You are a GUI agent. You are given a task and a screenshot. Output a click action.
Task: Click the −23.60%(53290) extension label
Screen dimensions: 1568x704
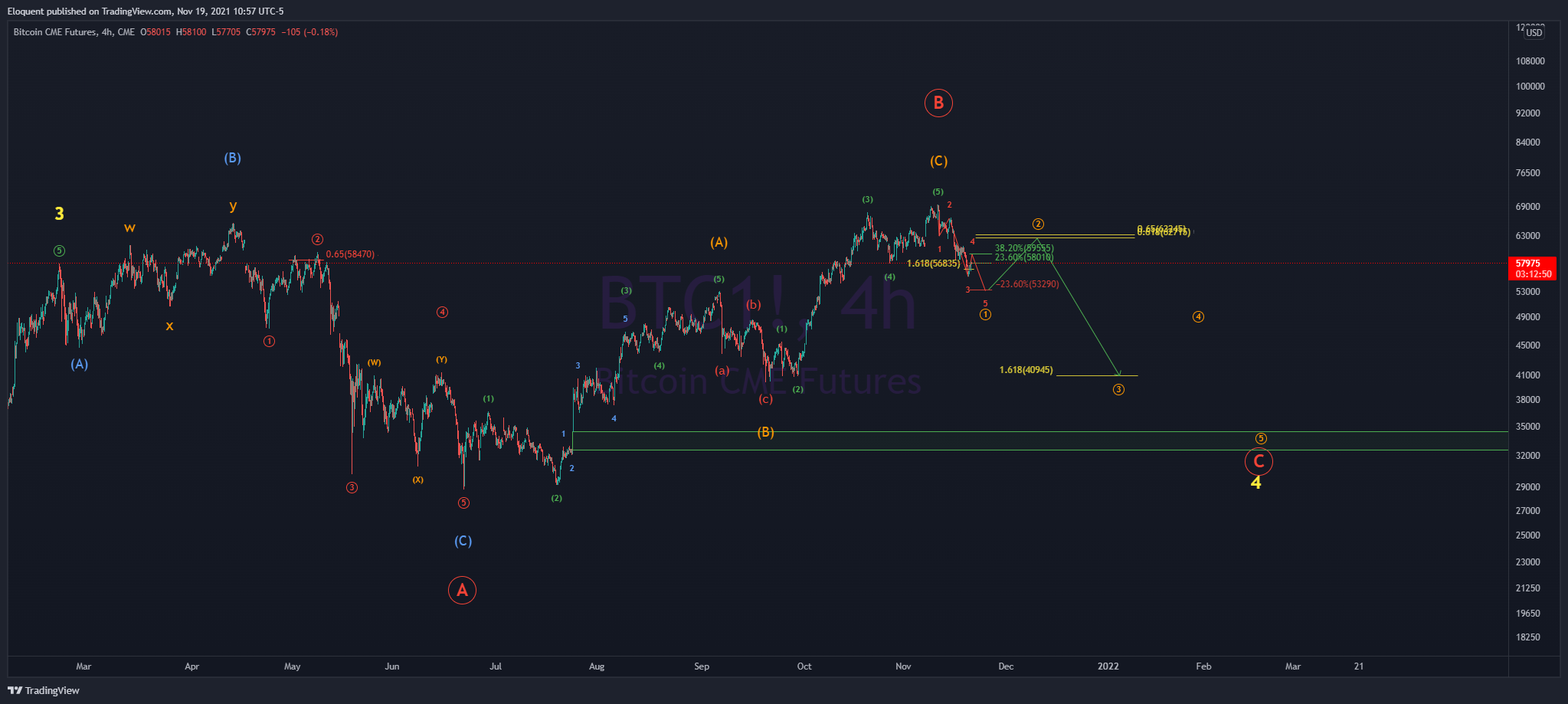point(1027,284)
